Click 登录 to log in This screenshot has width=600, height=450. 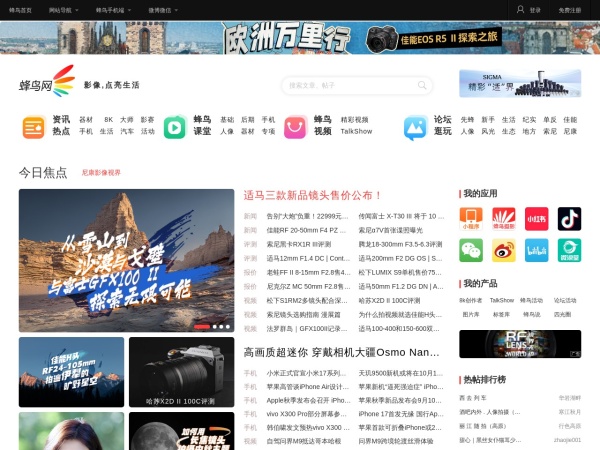(x=535, y=10)
